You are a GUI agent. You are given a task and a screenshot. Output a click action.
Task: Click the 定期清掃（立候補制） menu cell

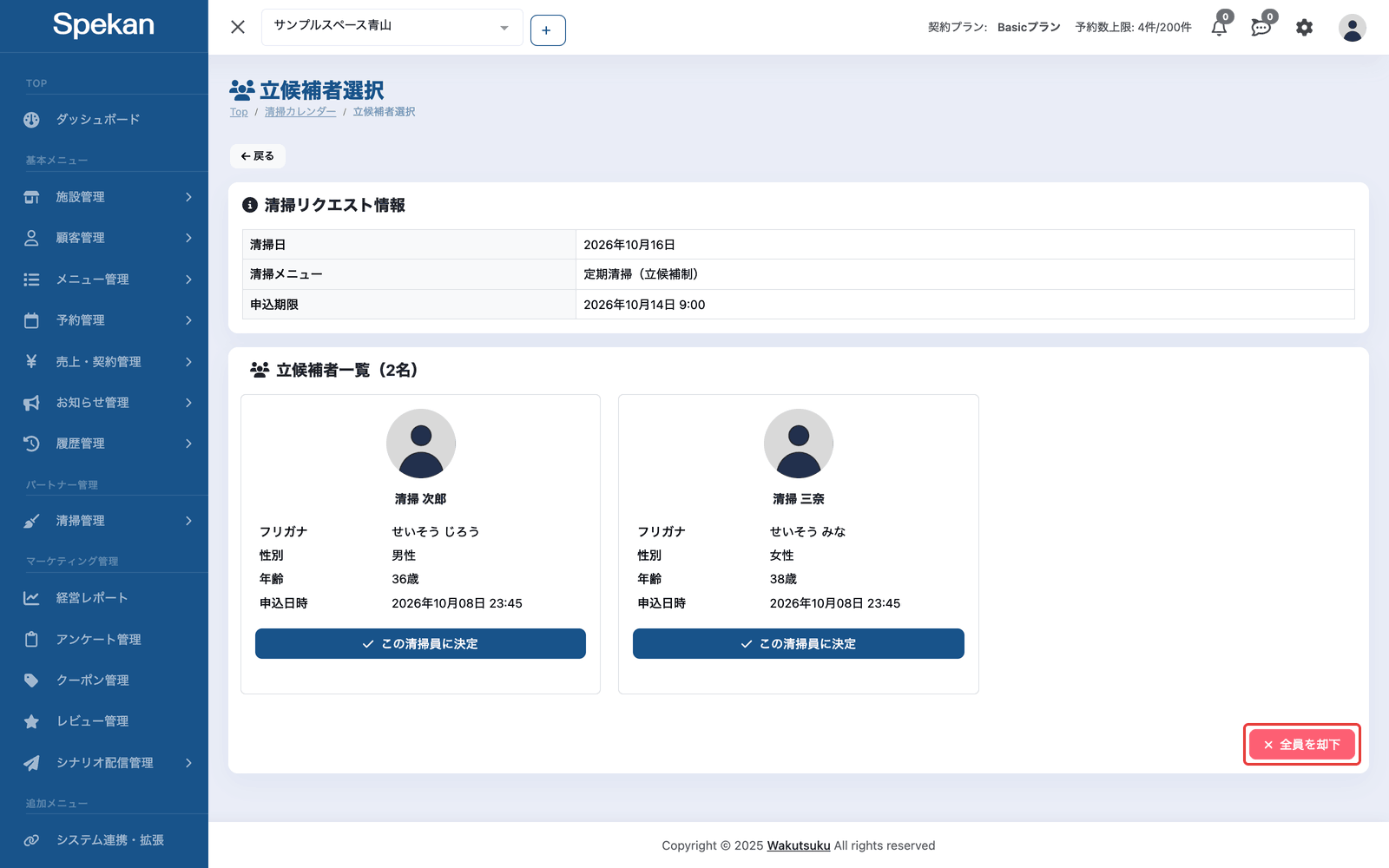965,274
